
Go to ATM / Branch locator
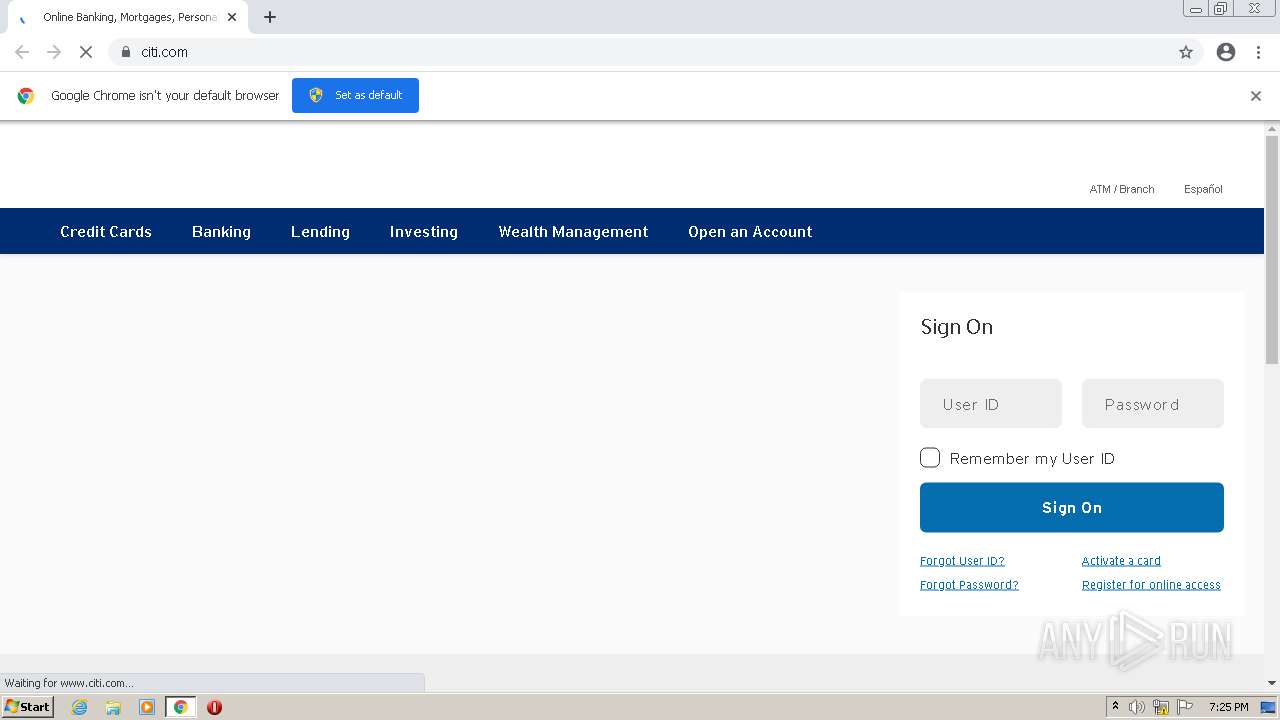(x=1122, y=189)
